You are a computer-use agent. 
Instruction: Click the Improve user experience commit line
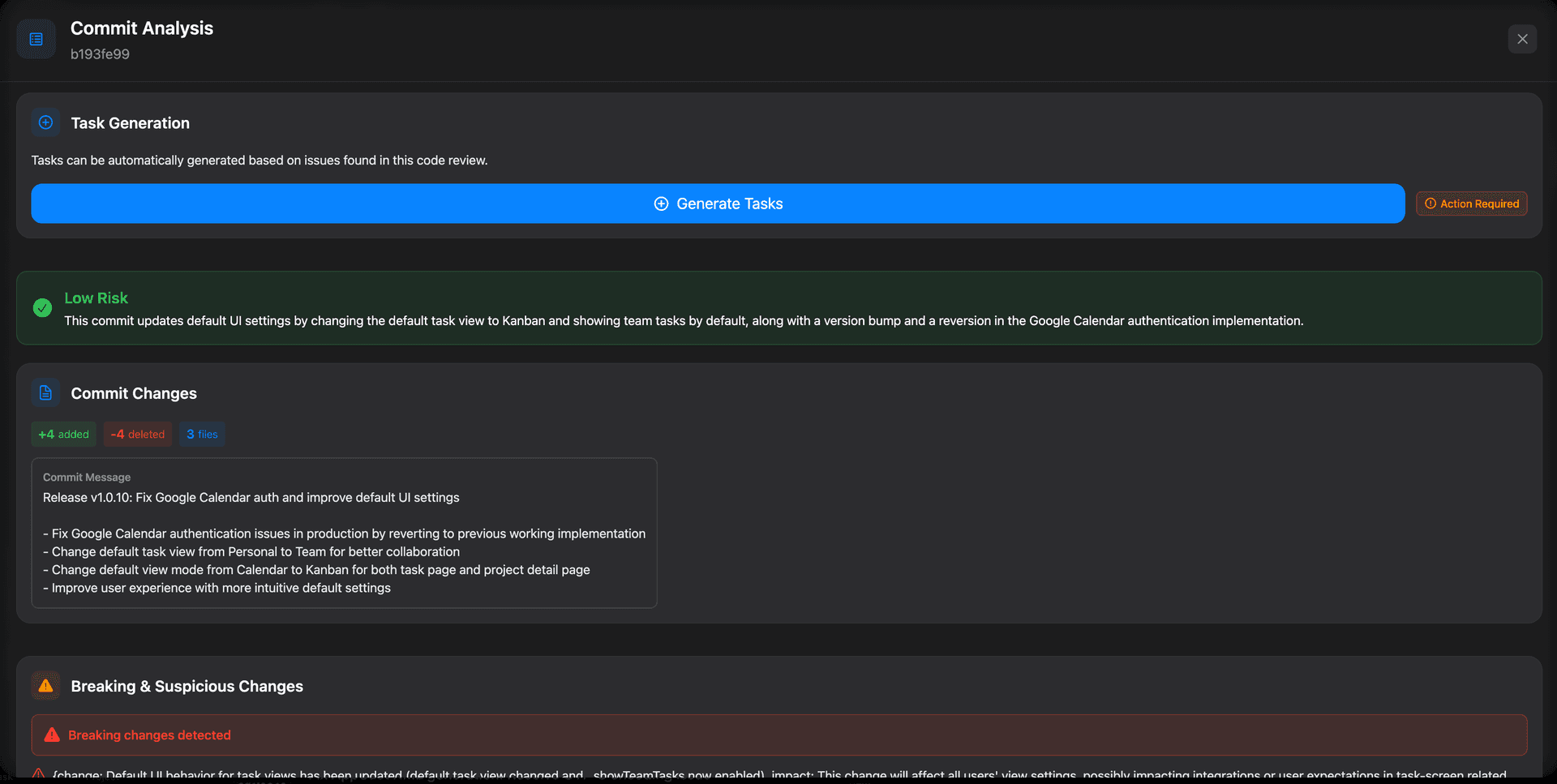pos(217,588)
